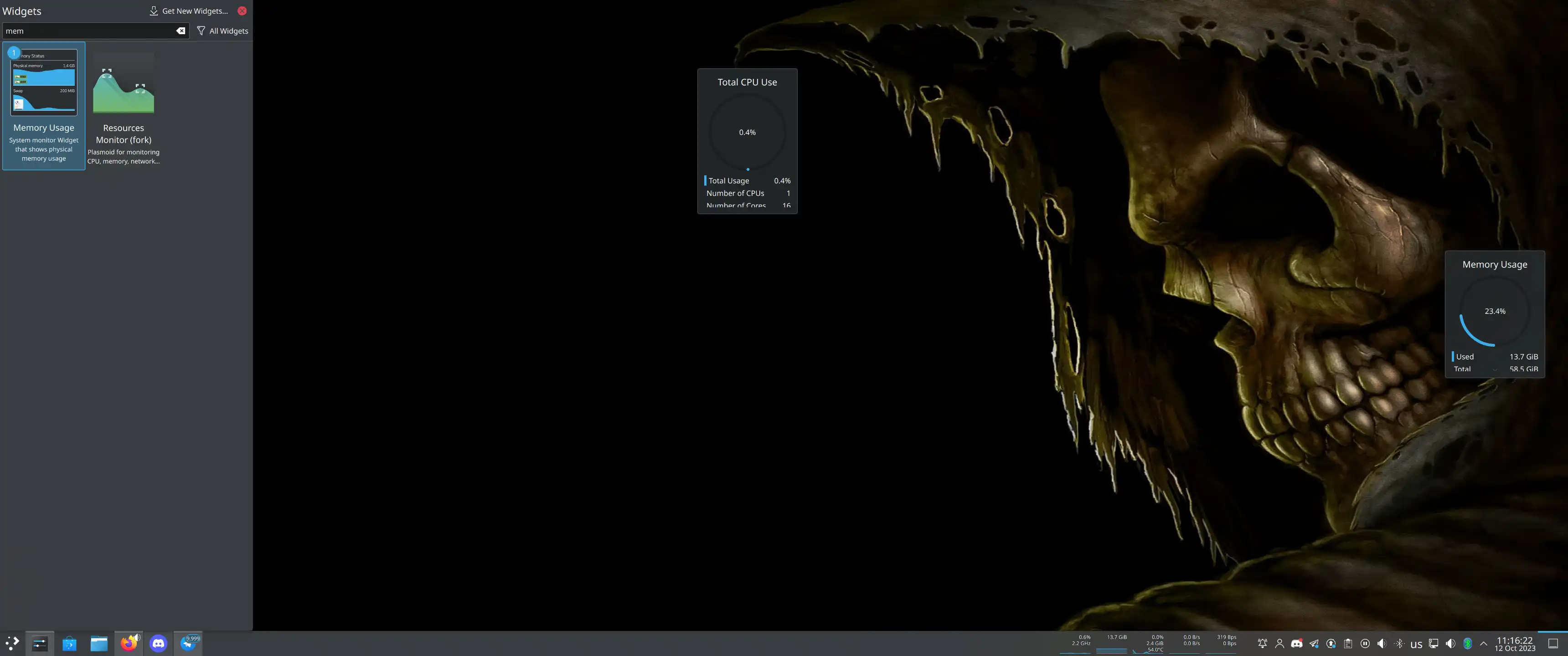The height and width of the screenshot is (656, 1568).
Task: Click the Memory Usage desktop widget title
Action: click(x=1494, y=264)
